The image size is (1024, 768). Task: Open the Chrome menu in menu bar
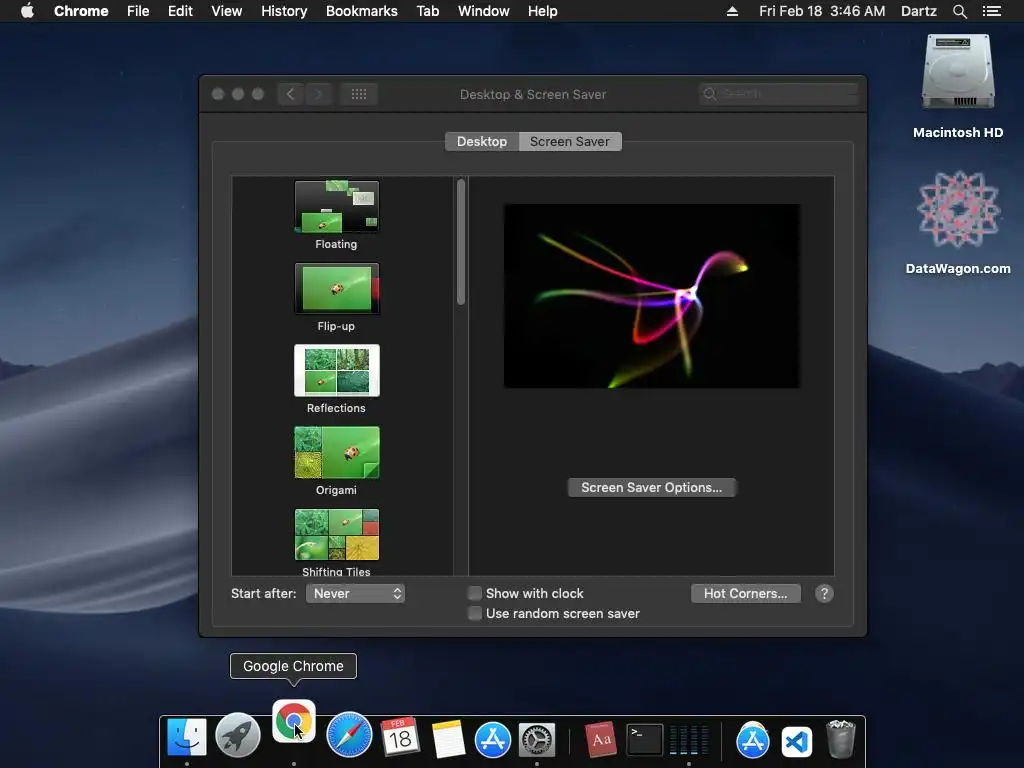81,11
